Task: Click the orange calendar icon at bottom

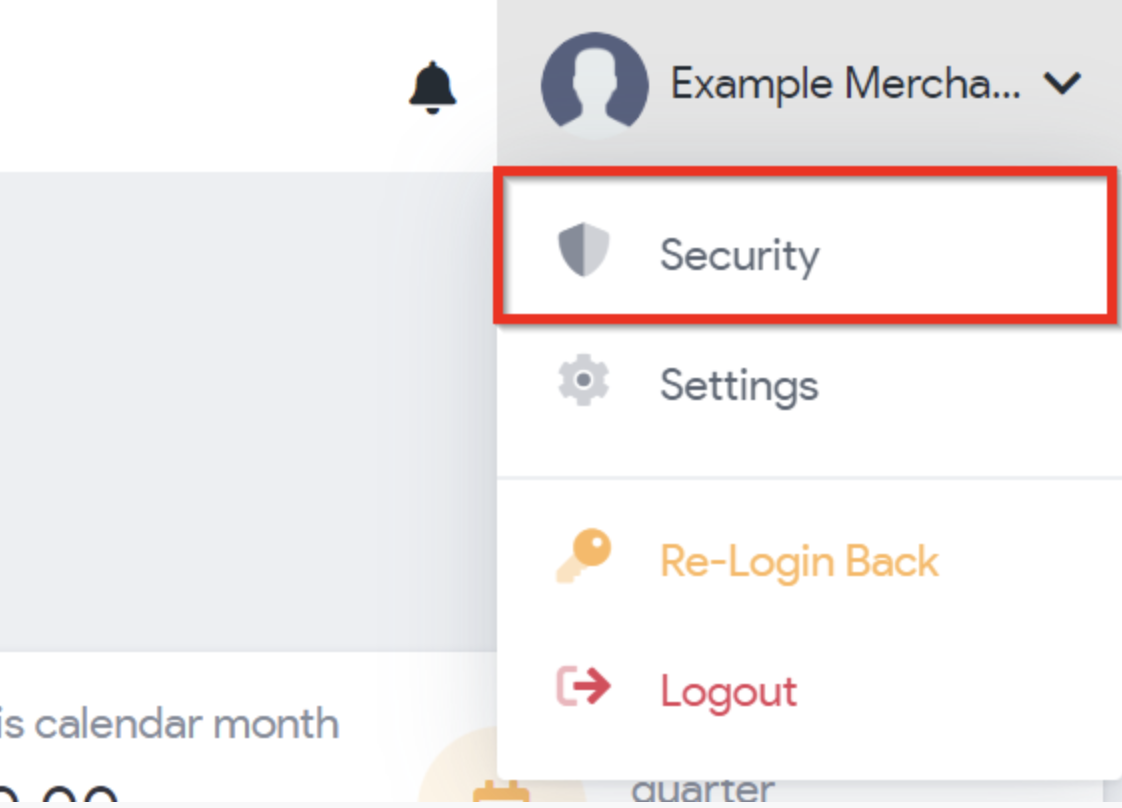Action: pos(502,792)
